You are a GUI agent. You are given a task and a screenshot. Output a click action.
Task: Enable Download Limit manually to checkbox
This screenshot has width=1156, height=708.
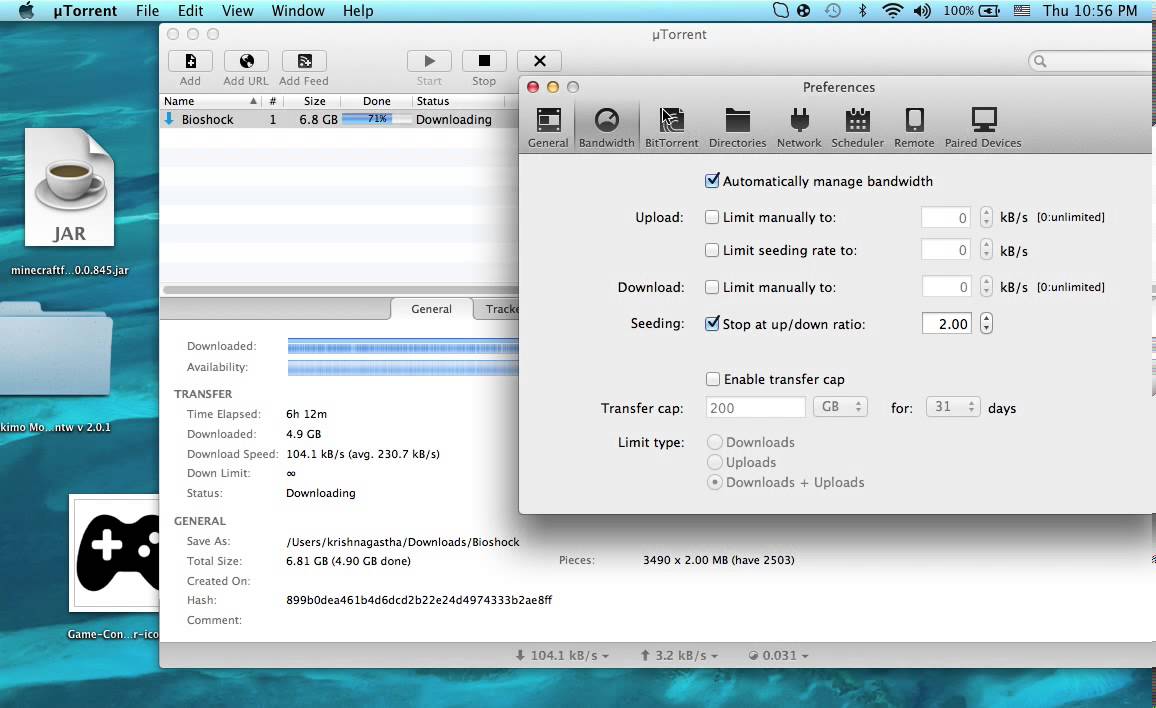pyautogui.click(x=712, y=287)
